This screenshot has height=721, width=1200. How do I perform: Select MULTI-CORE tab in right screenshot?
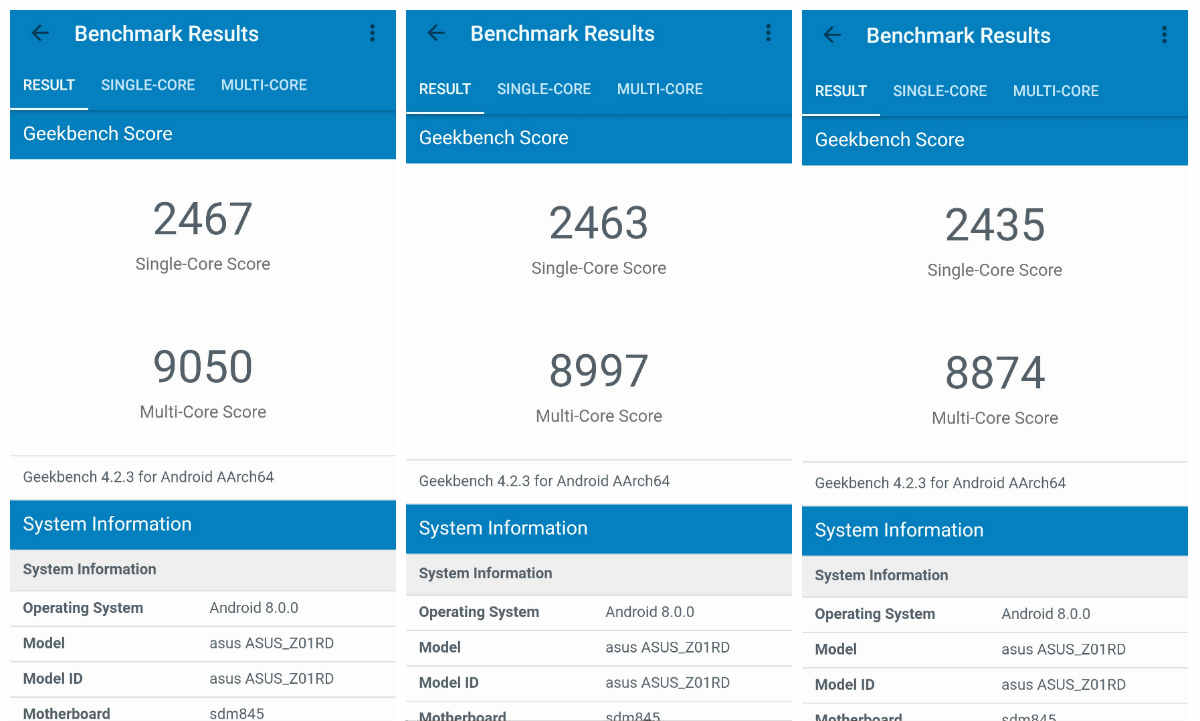pos(1056,91)
